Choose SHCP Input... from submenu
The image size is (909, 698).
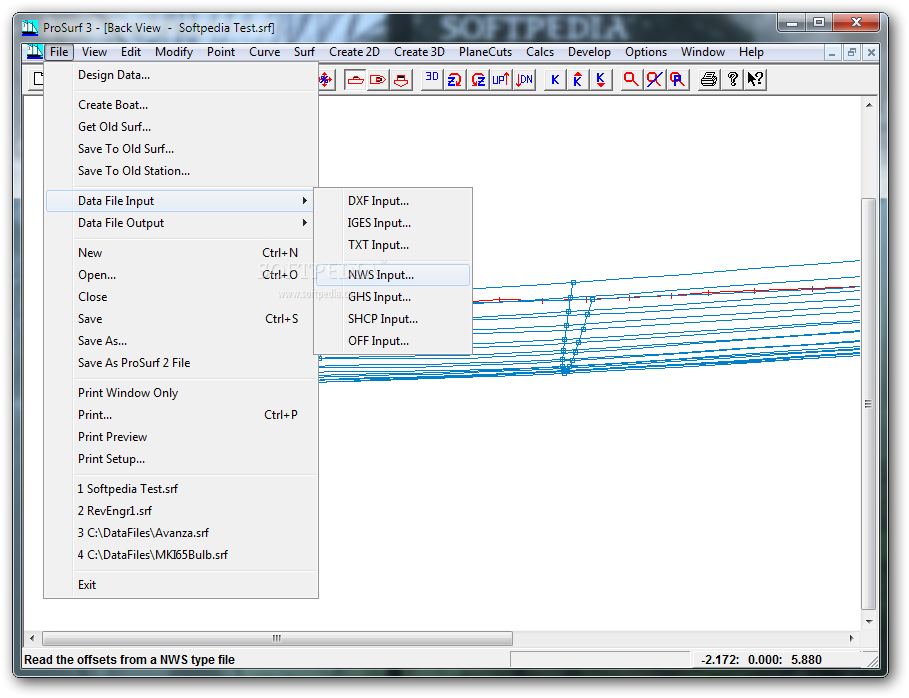click(393, 319)
